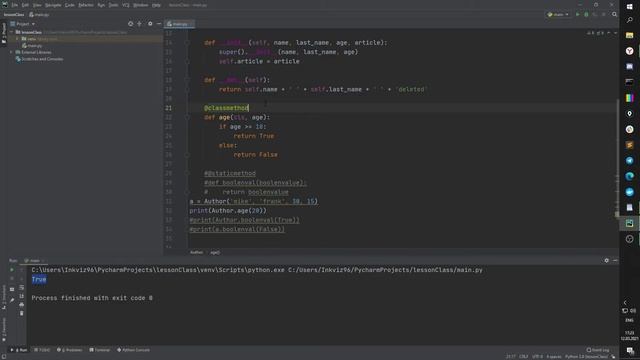Open the Tools menu

[113, 5]
